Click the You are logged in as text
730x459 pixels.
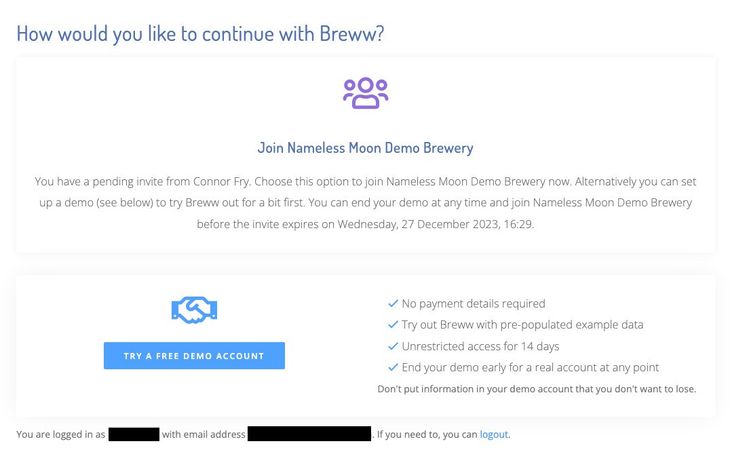tap(61, 434)
